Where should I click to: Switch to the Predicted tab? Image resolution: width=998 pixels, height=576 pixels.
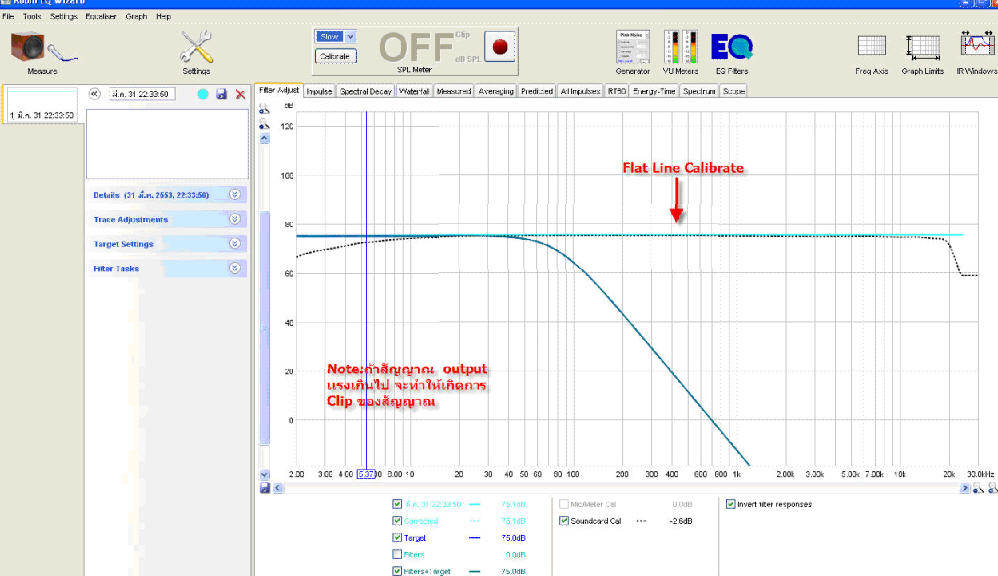click(x=537, y=92)
